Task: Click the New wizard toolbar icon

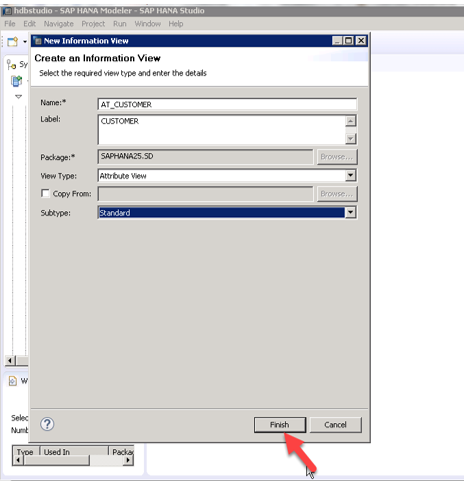Action: (13, 42)
